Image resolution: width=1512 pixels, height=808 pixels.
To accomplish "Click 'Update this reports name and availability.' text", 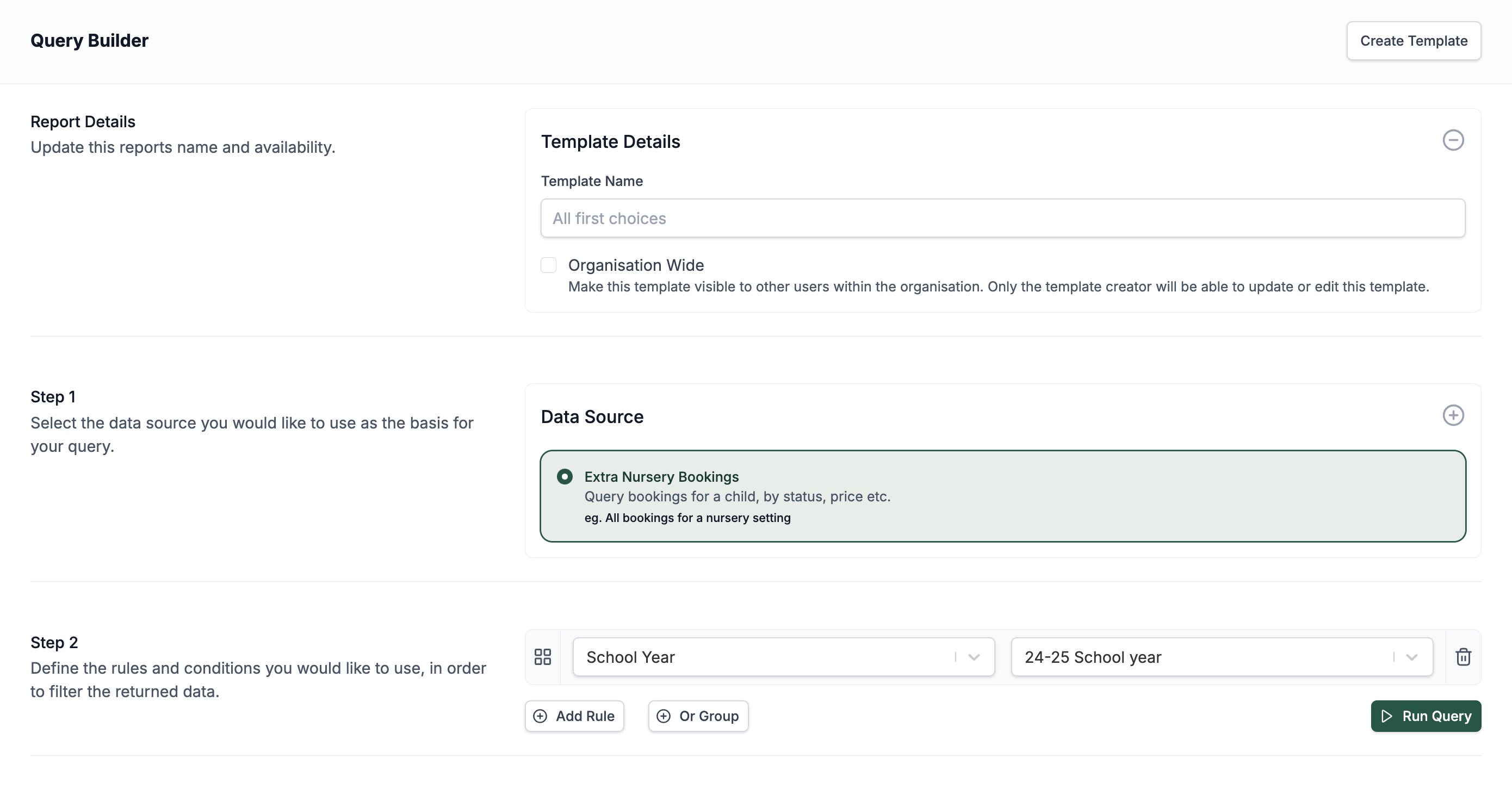I will pyautogui.click(x=183, y=147).
